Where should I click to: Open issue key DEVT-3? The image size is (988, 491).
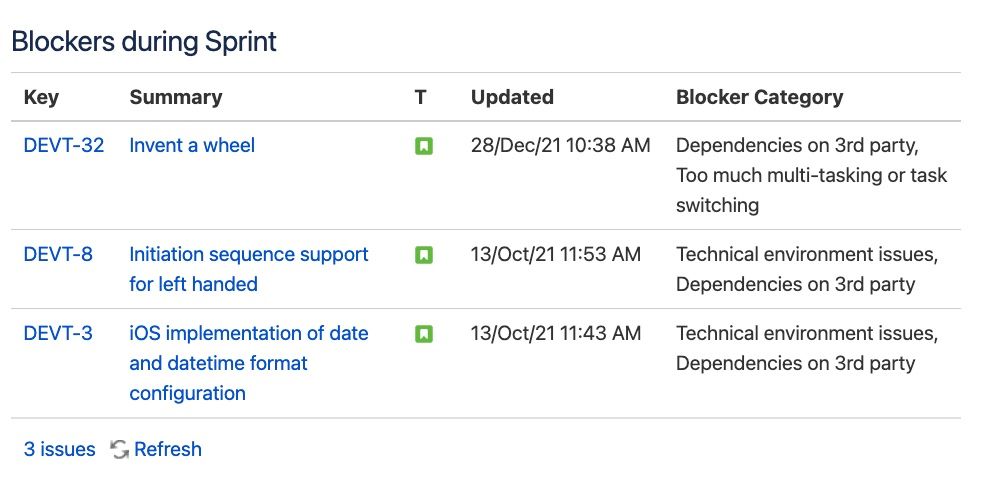point(58,334)
